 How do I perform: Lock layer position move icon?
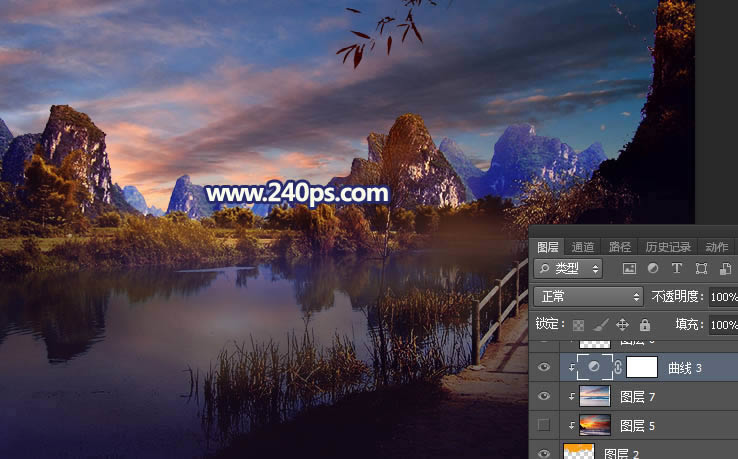click(622, 325)
